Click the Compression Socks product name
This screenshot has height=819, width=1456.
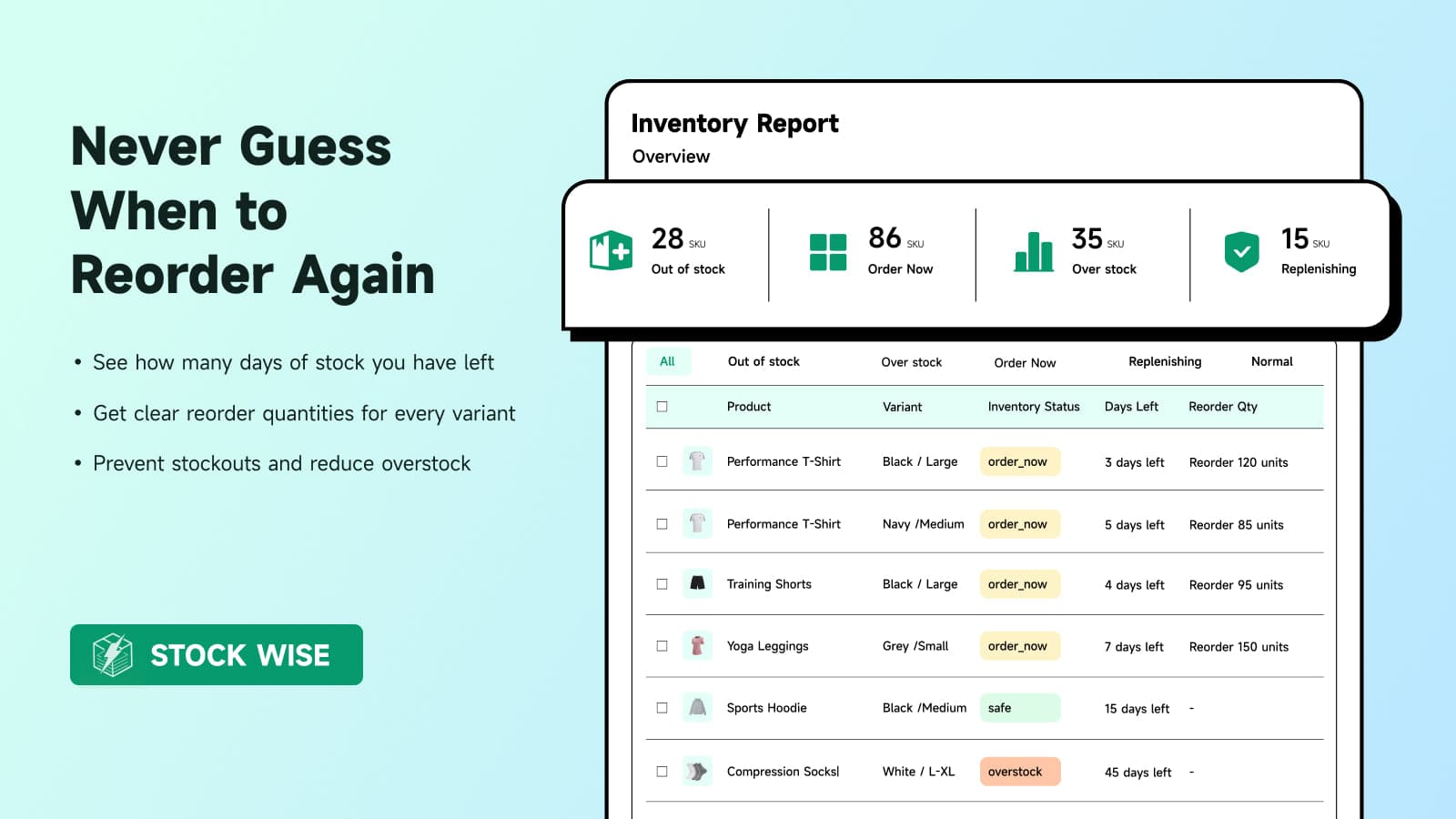pyautogui.click(x=783, y=772)
